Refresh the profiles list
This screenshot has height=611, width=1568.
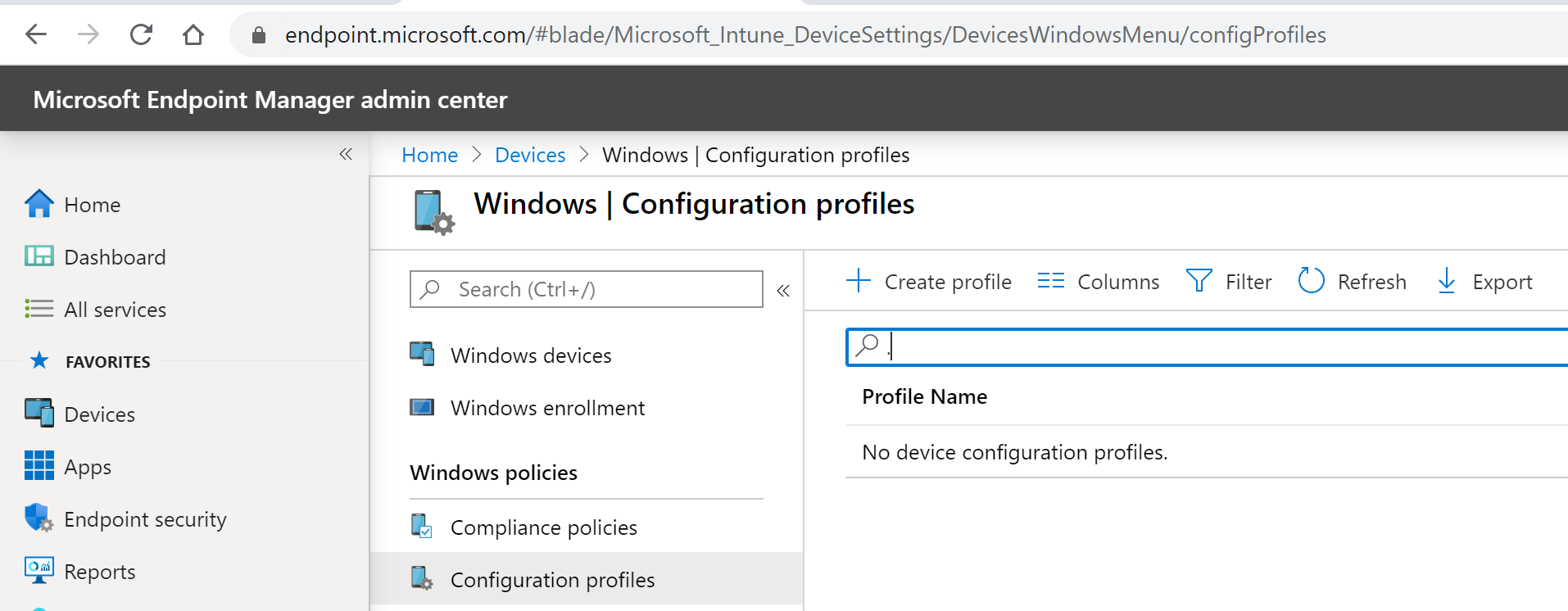(1352, 282)
